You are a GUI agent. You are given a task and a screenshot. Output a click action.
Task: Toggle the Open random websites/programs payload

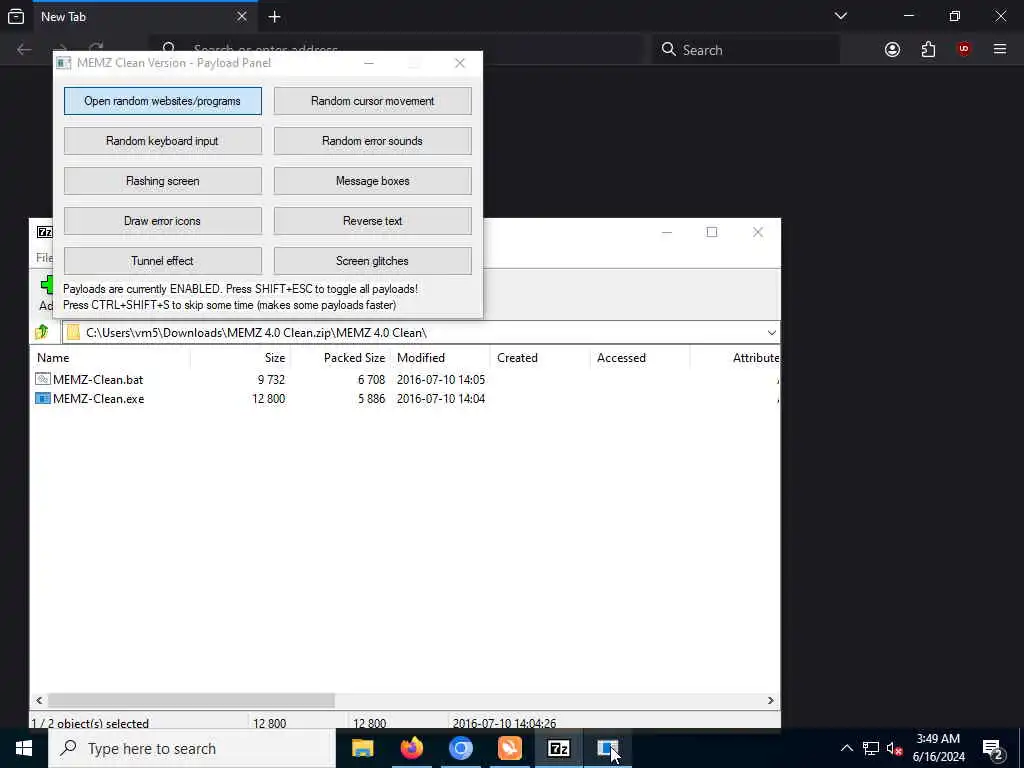point(163,101)
